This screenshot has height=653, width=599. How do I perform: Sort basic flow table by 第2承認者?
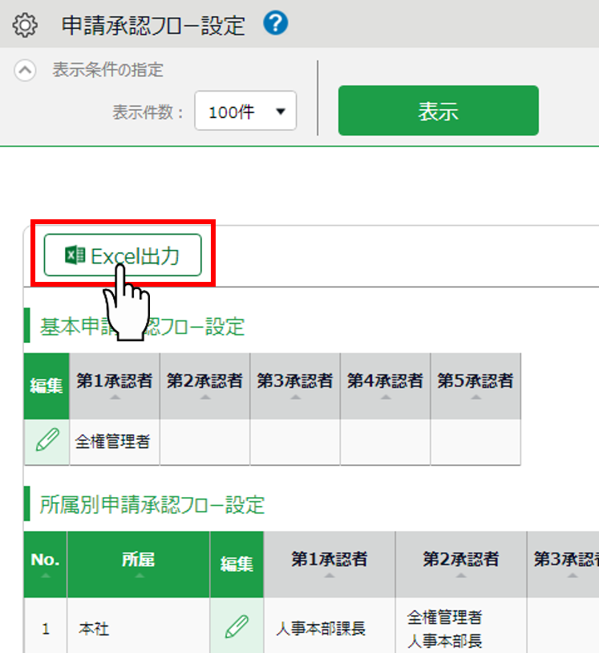[205, 386]
